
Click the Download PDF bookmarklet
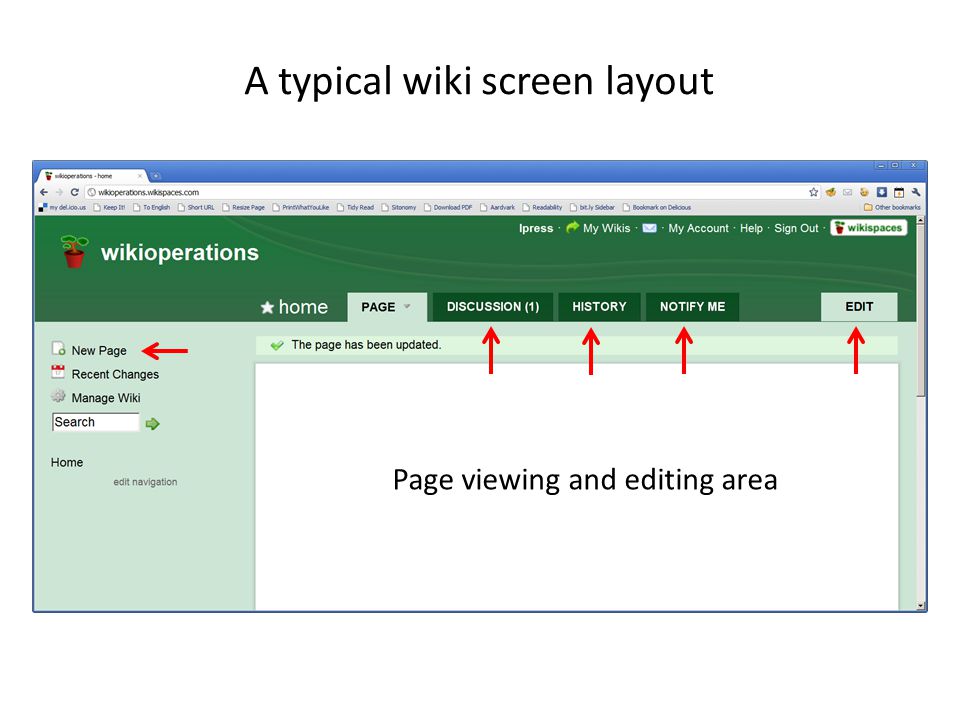tap(448, 208)
